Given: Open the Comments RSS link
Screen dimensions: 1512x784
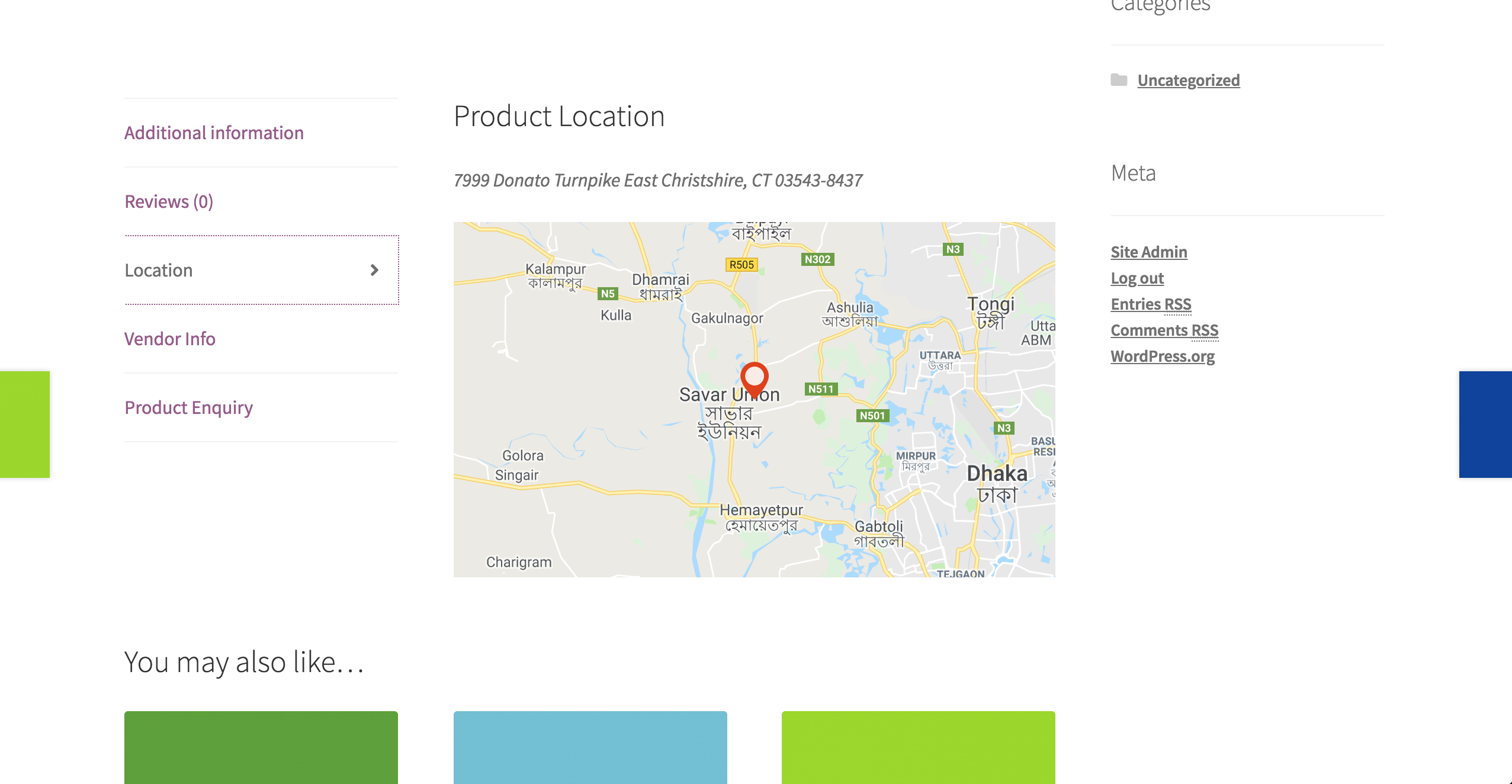Looking at the screenshot, I should [1164, 330].
